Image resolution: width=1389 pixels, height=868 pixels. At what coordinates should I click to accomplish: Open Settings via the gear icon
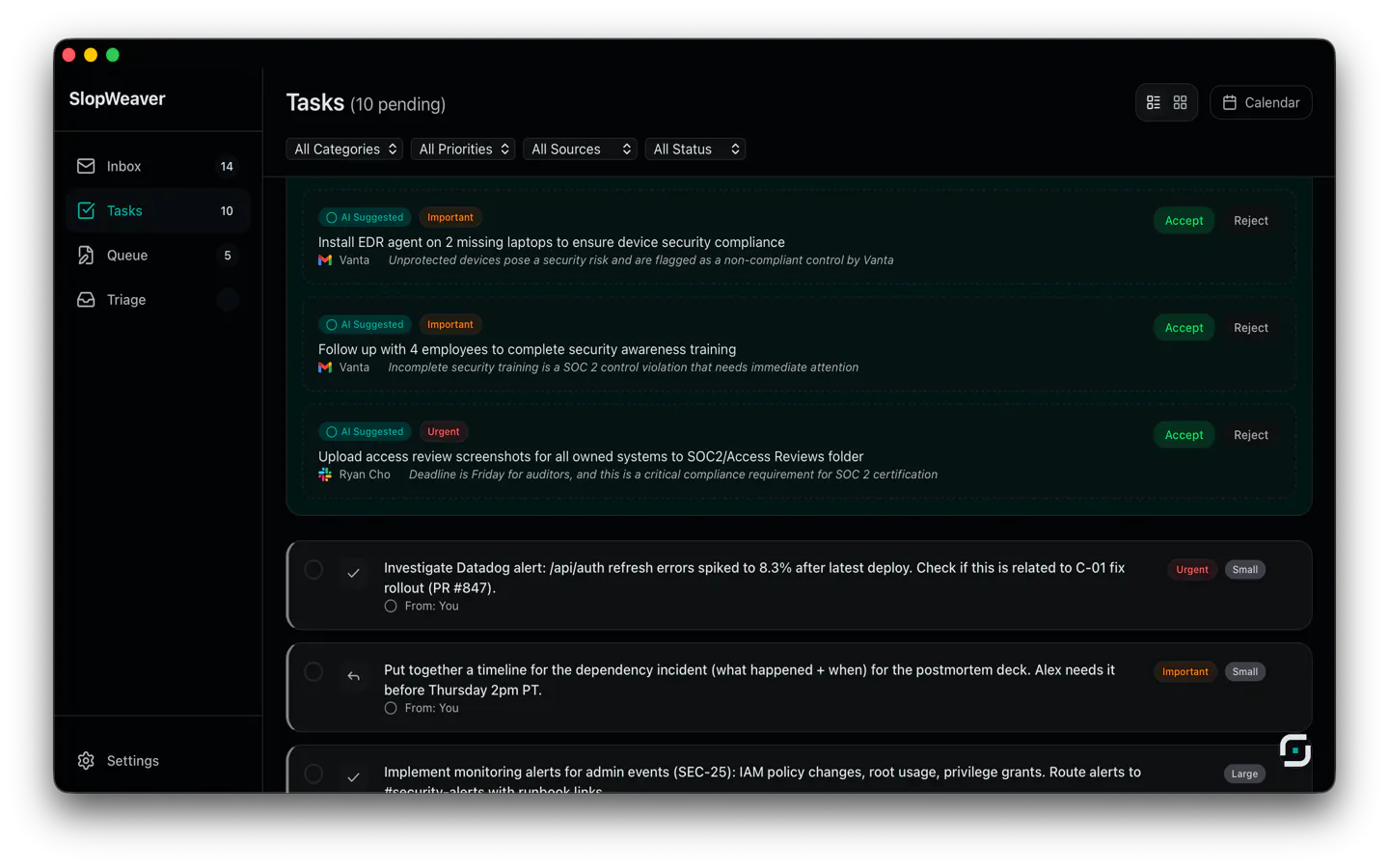pos(86,760)
